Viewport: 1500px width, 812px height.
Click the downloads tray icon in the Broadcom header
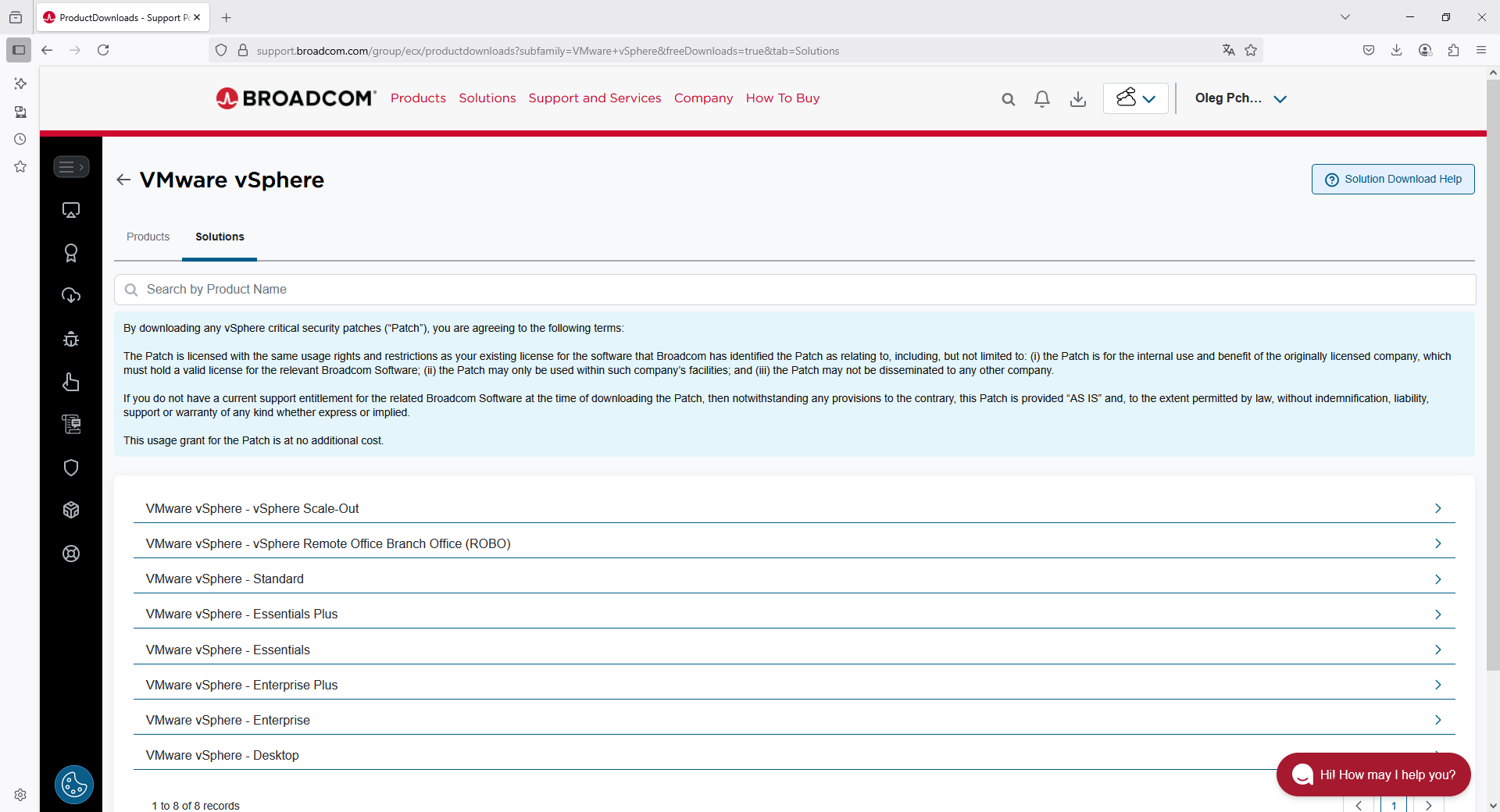pos(1078,99)
